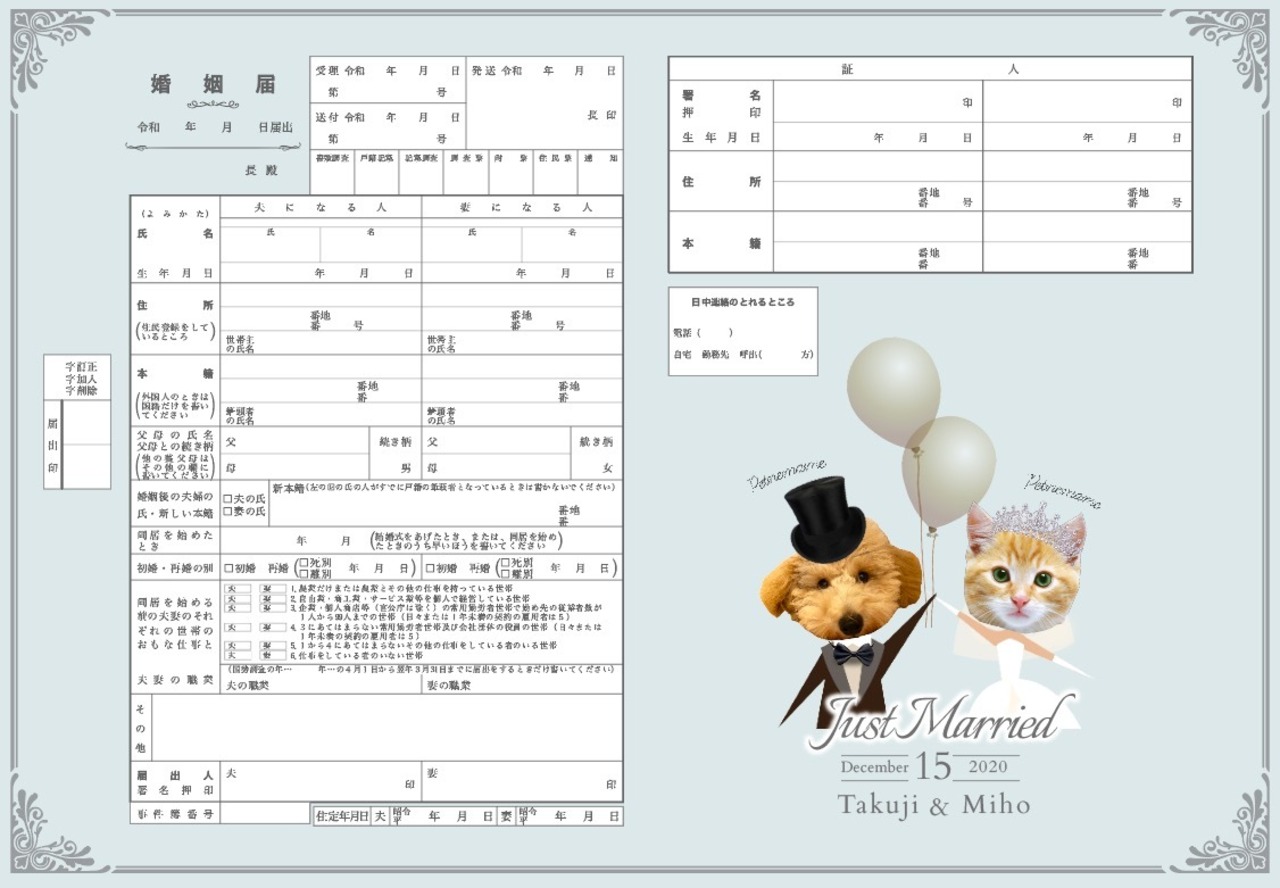Click the wife's 氏 surname field
The image size is (1280, 888).
coord(472,246)
